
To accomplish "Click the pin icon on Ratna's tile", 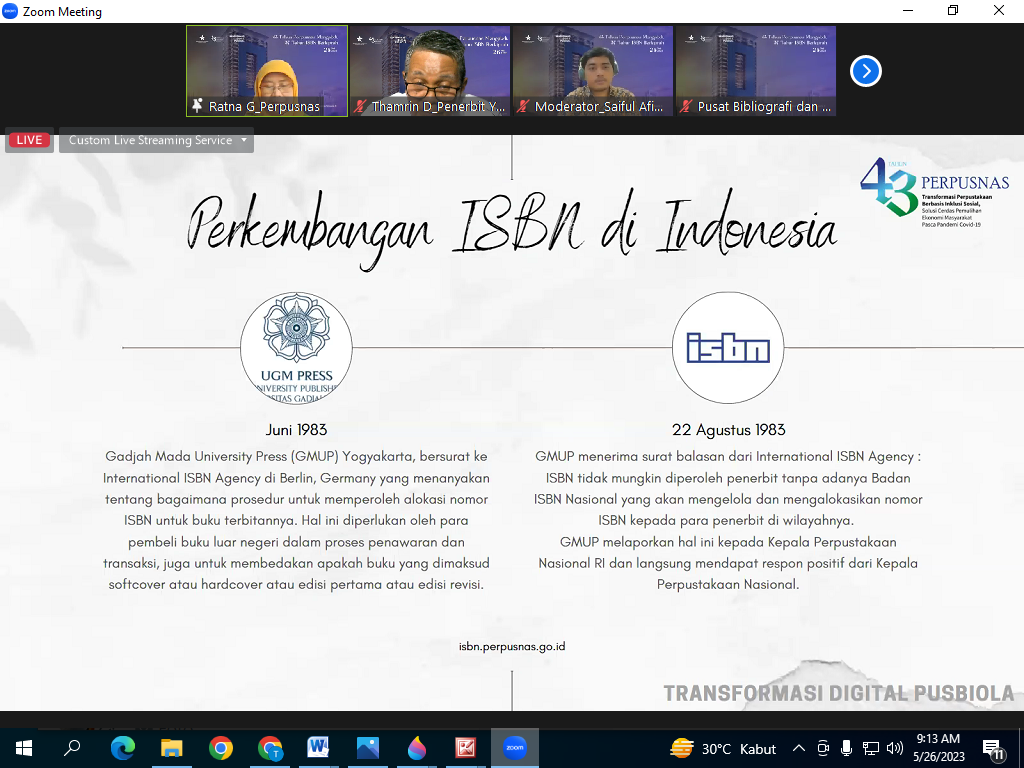I will (x=197, y=106).
